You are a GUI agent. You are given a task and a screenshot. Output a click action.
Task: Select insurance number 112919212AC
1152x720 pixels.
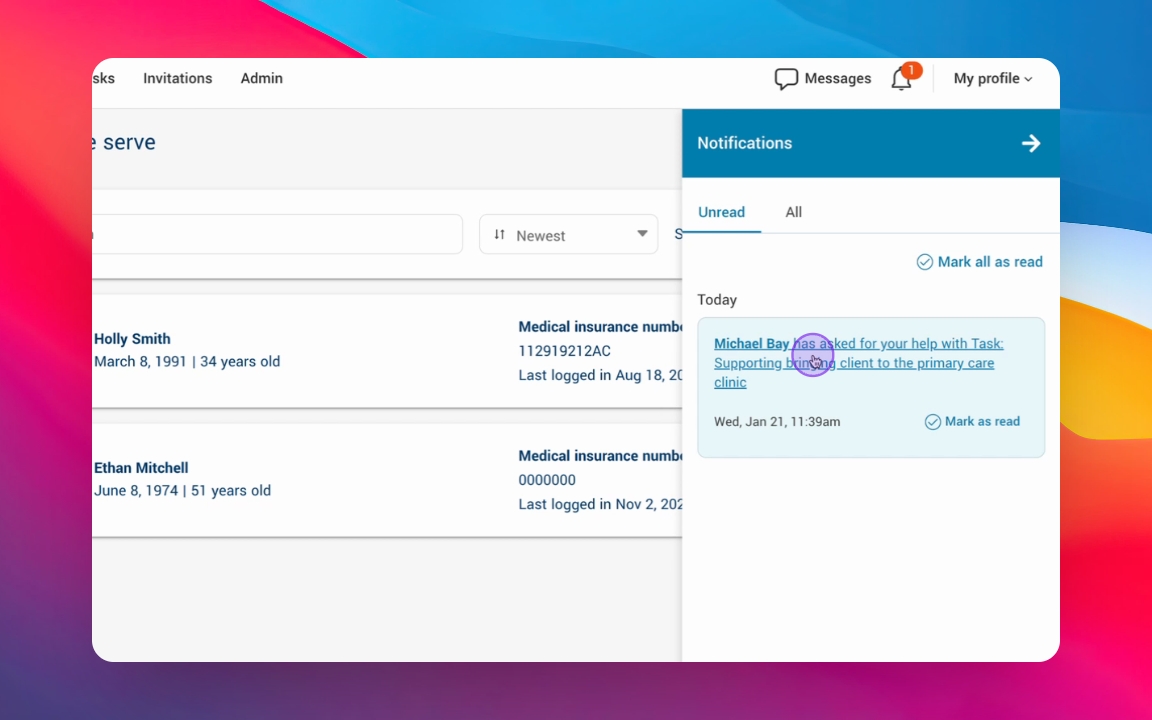click(x=564, y=351)
